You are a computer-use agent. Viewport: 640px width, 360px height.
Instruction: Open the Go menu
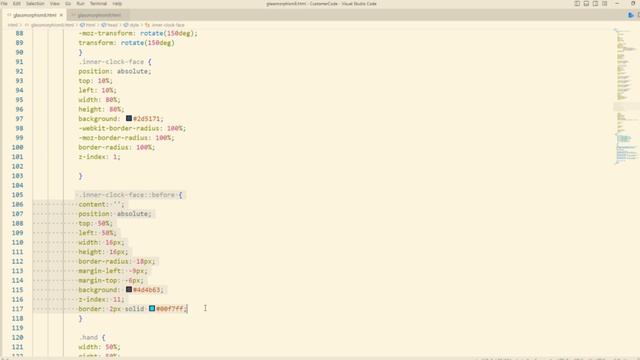tap(68, 4)
